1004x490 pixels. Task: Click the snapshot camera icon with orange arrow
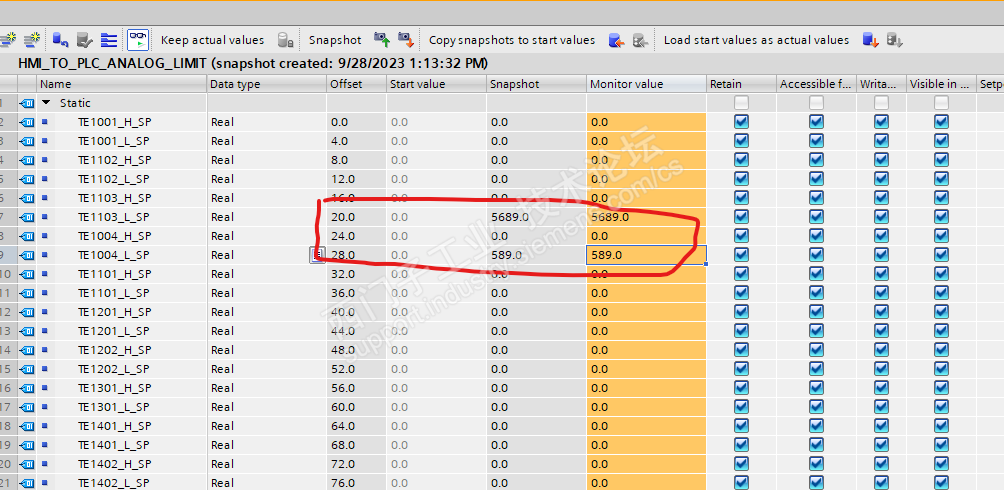tap(405, 40)
